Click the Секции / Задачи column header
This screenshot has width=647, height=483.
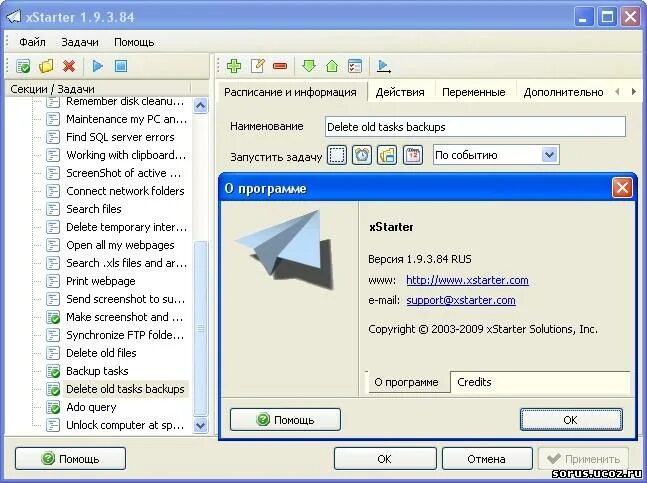pyautogui.click(x=99, y=89)
